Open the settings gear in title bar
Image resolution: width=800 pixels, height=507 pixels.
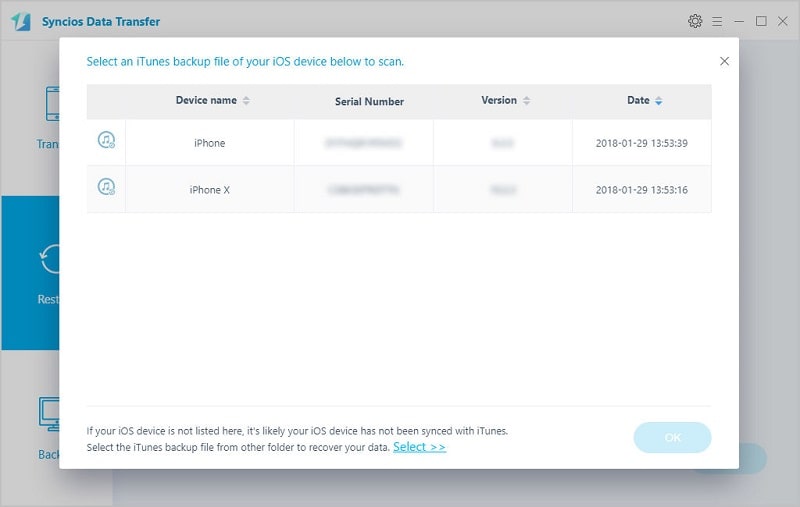click(695, 21)
